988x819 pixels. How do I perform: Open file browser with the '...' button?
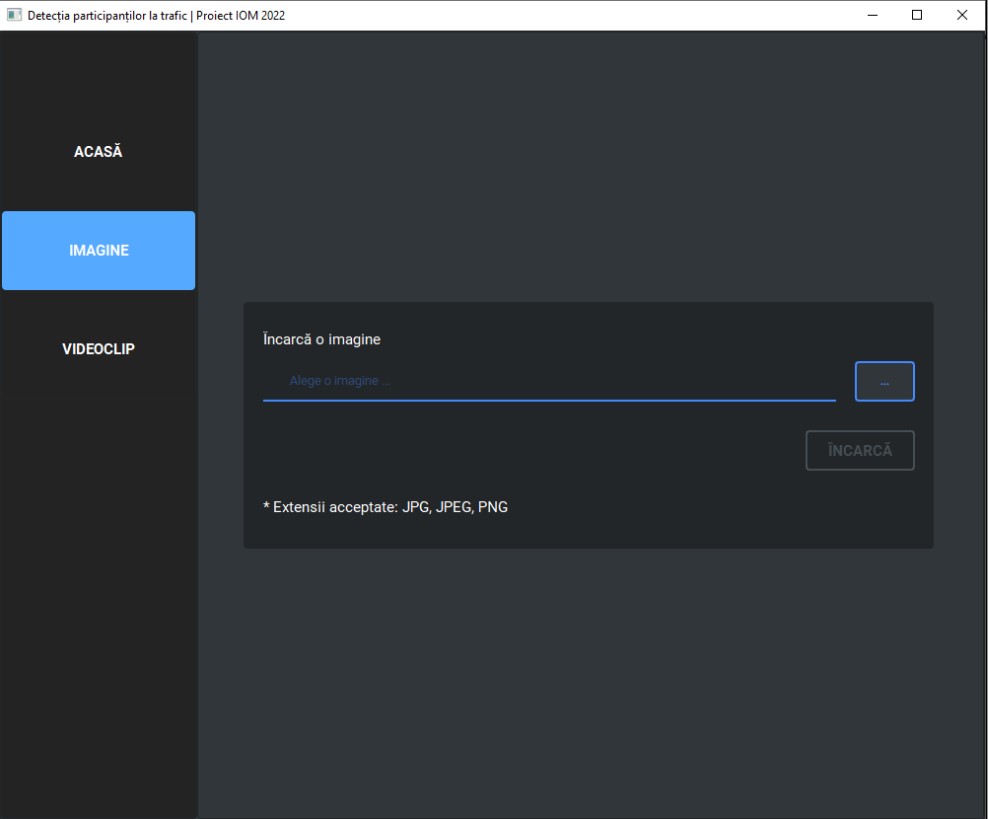(884, 381)
